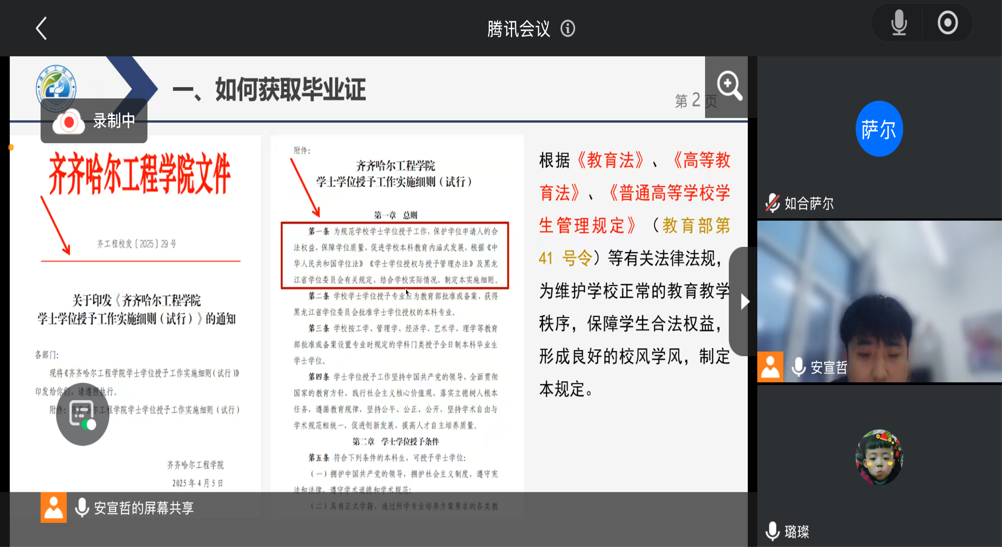The width and height of the screenshot is (1002, 547).
Task: Click the 安宣哲的屏幕共享 label
Action: click(x=144, y=508)
